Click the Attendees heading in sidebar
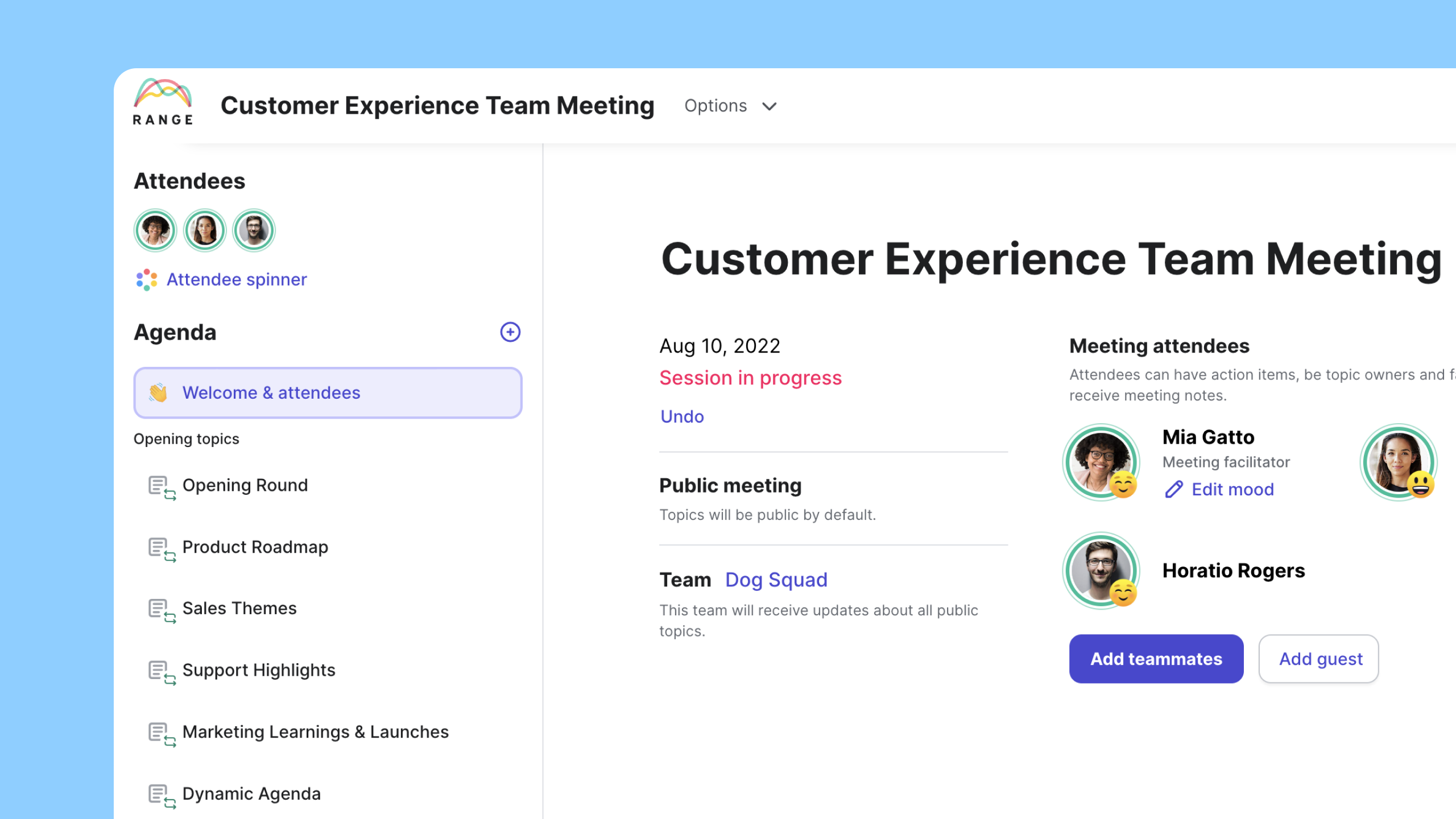1456x819 pixels. (x=189, y=181)
